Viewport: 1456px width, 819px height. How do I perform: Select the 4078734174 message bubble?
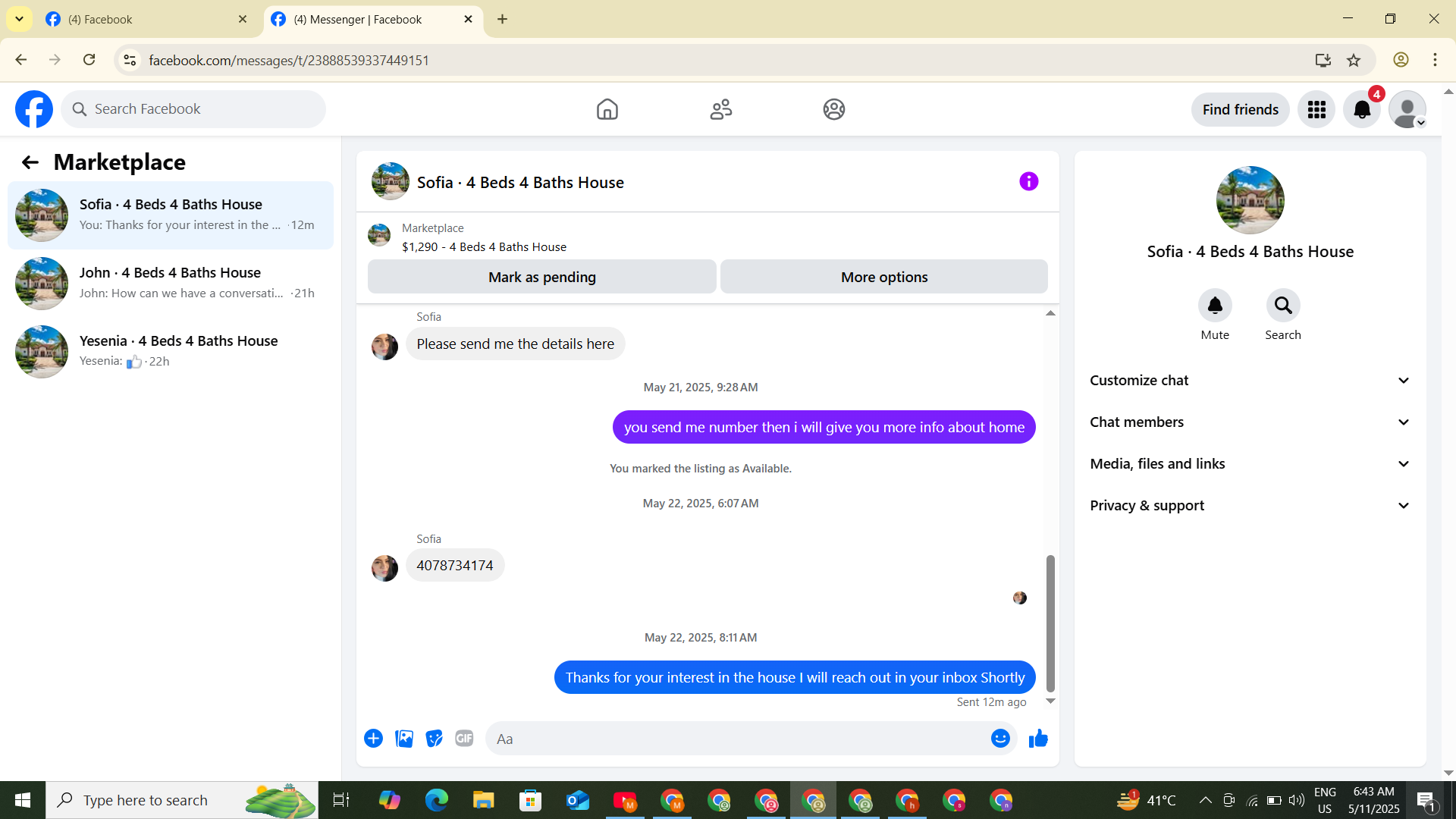(455, 566)
